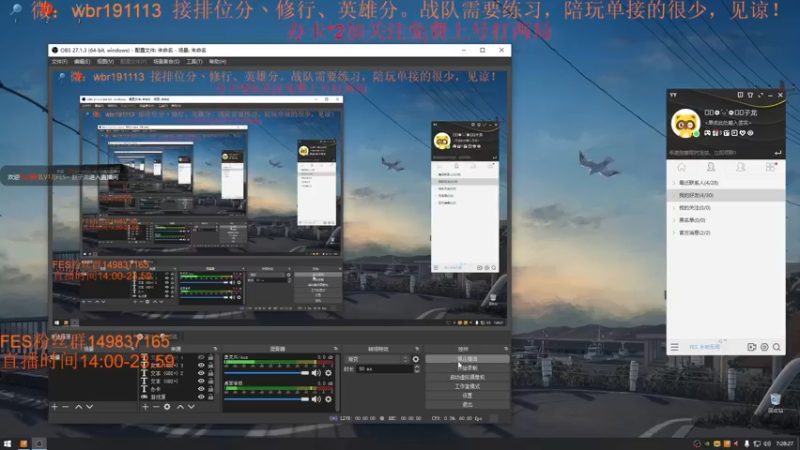Open the YY main menu hamburger icon
This screenshot has width=800, height=450.
674,347
